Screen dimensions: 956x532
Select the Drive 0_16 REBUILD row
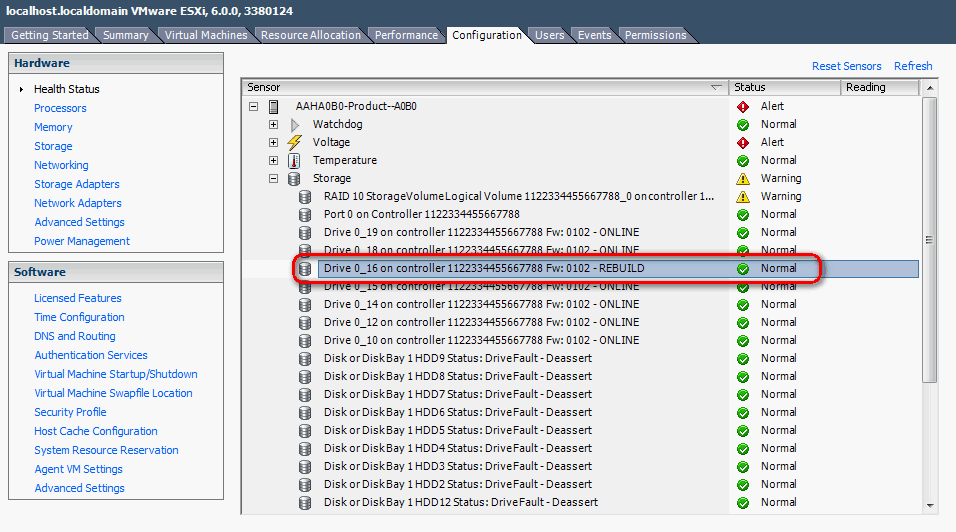click(618, 269)
